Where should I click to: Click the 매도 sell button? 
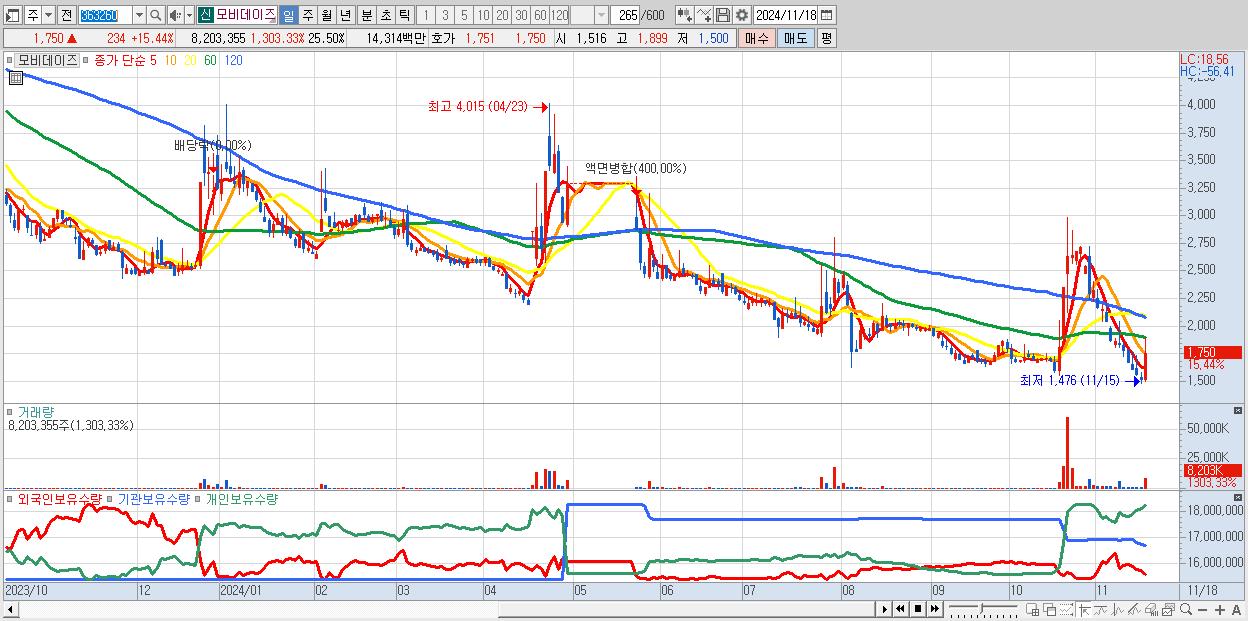pyautogui.click(x=795, y=38)
